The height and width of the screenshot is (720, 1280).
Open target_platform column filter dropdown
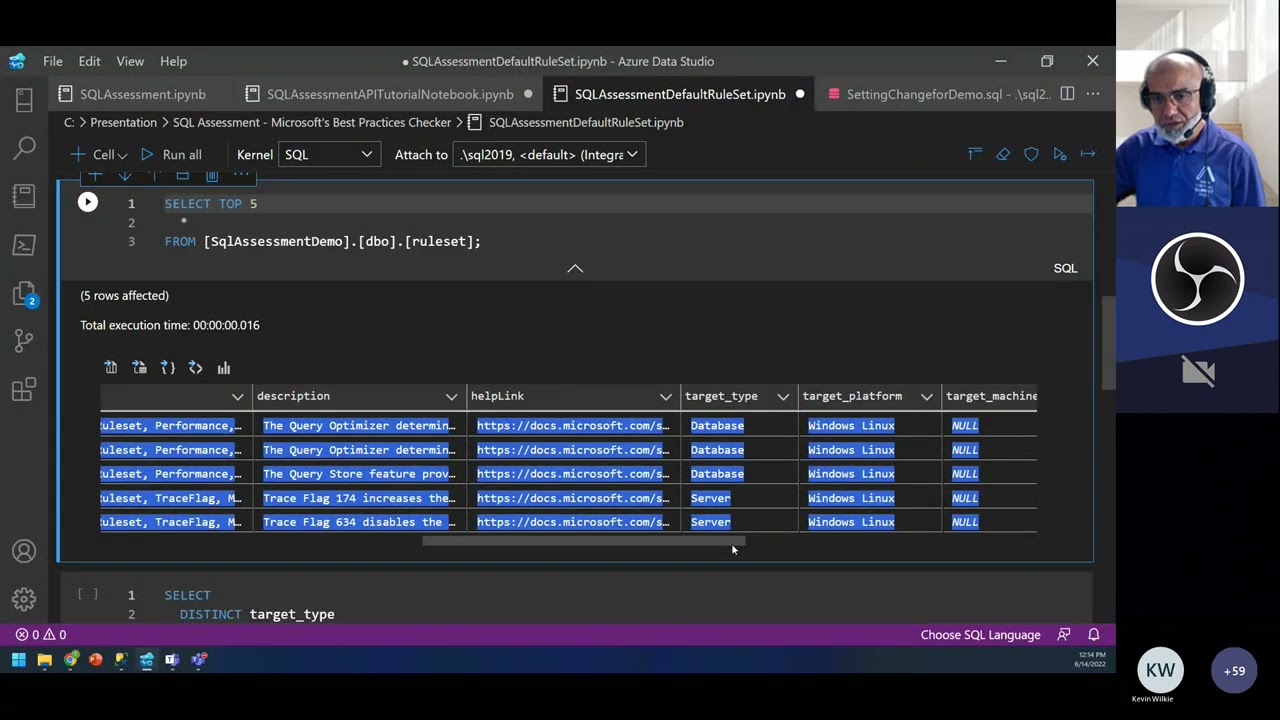(x=927, y=397)
